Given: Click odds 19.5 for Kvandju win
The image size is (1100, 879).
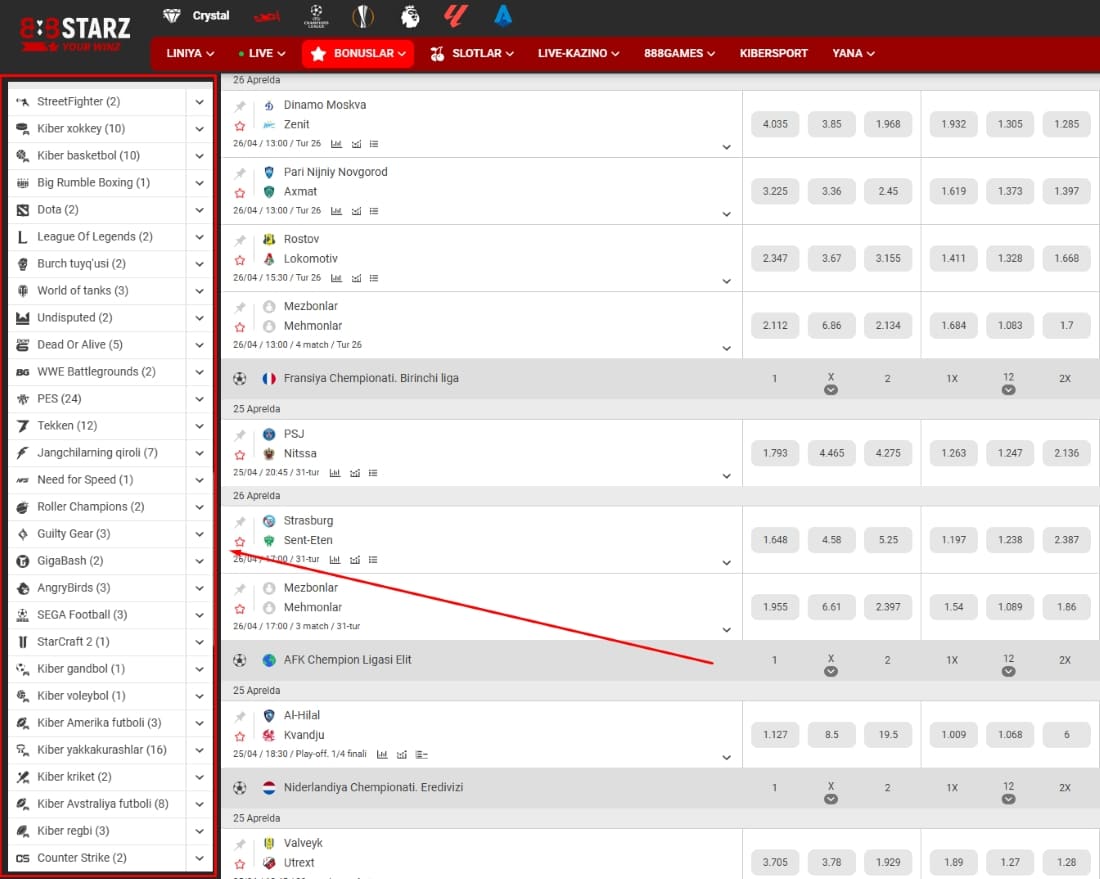Looking at the screenshot, I should point(888,734).
